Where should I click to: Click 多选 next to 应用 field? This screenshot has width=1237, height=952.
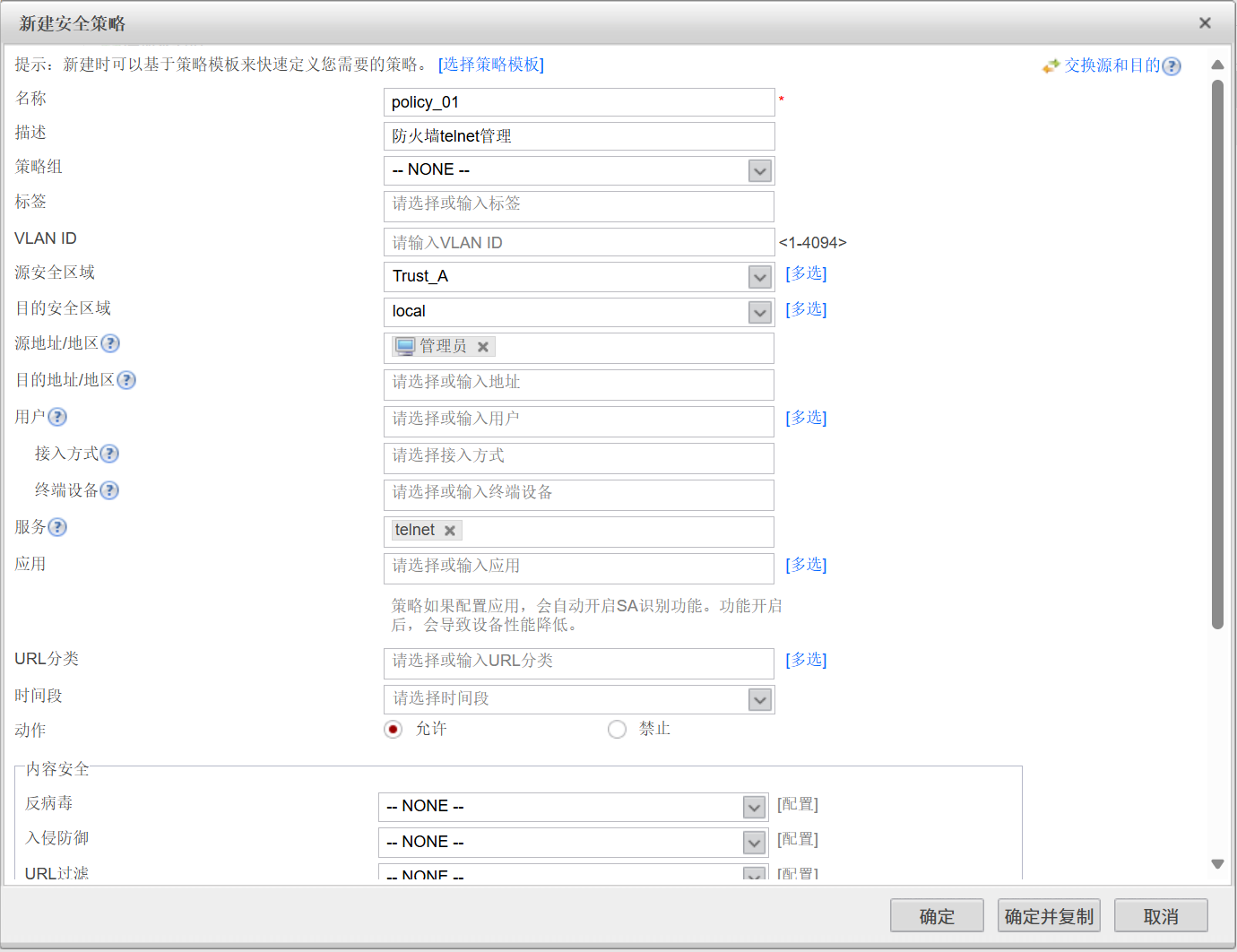[806, 565]
